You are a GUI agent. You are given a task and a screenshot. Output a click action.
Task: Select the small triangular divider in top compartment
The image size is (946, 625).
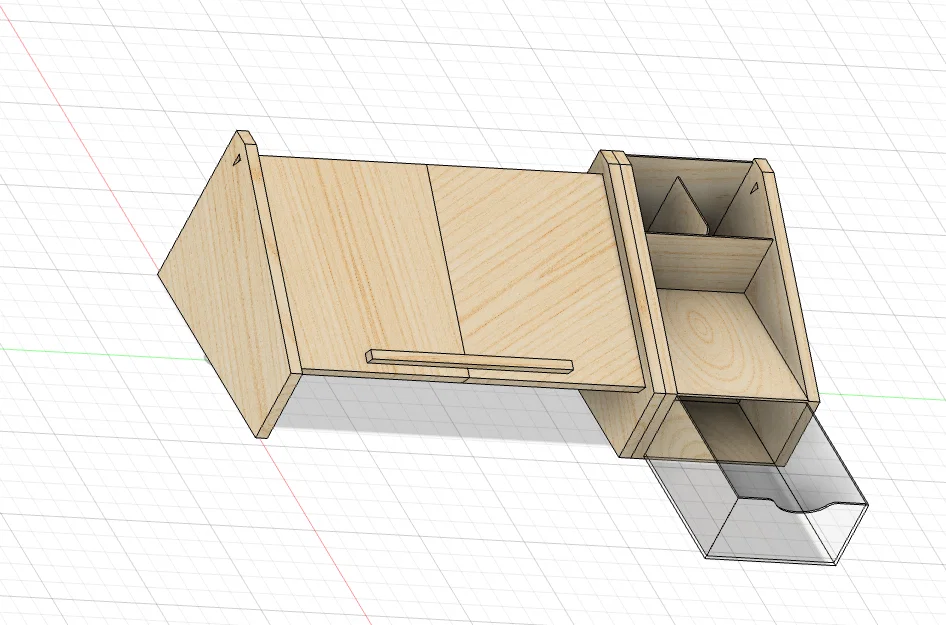click(x=679, y=206)
